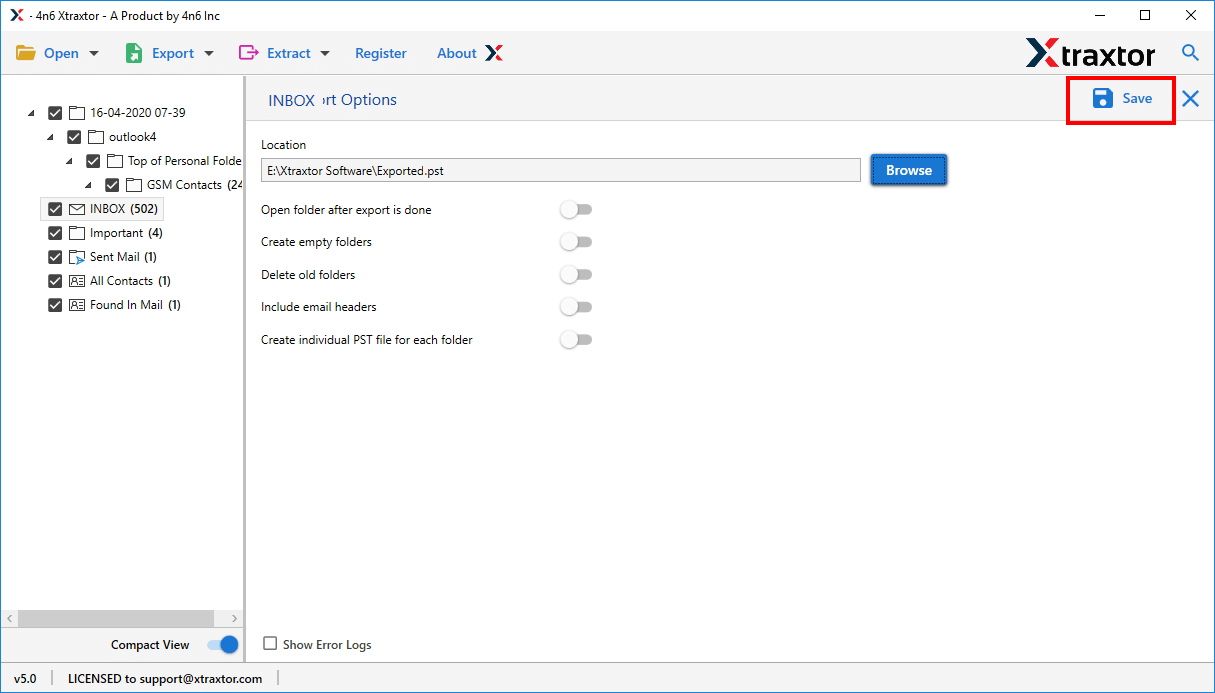
Task: Enable Open folder after export toggle
Action: pyautogui.click(x=576, y=210)
